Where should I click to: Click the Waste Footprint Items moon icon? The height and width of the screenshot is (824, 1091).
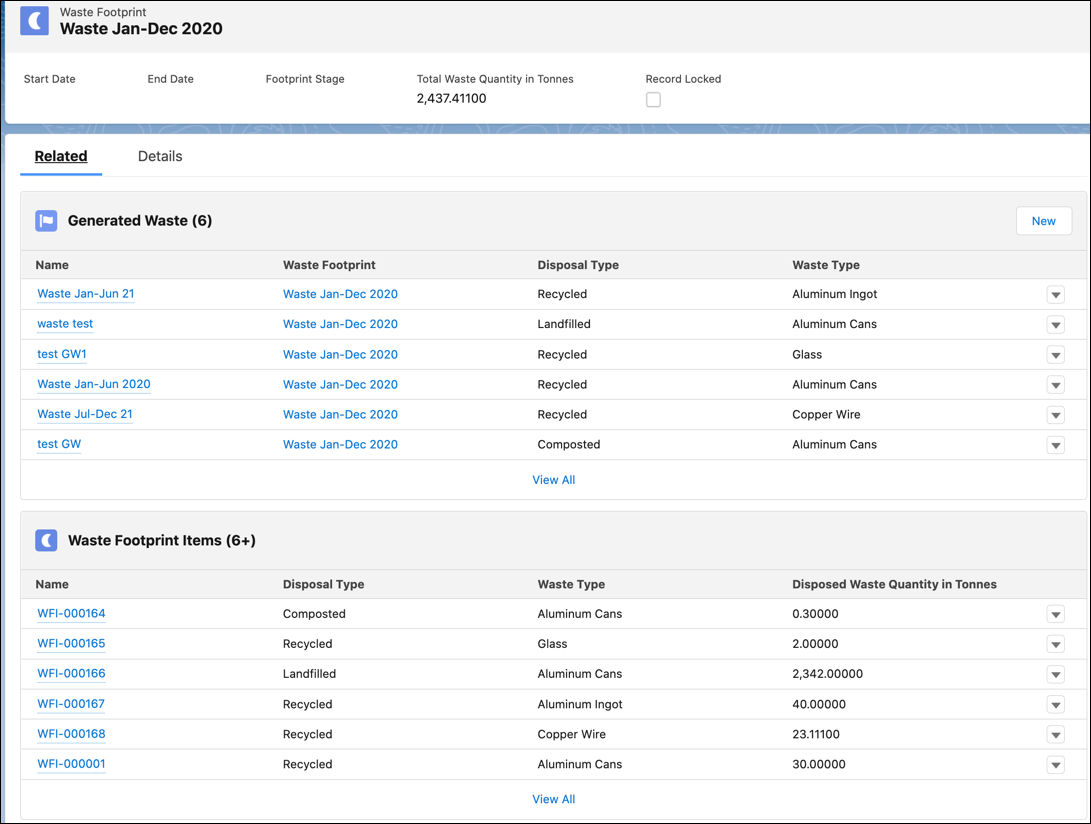(46, 540)
